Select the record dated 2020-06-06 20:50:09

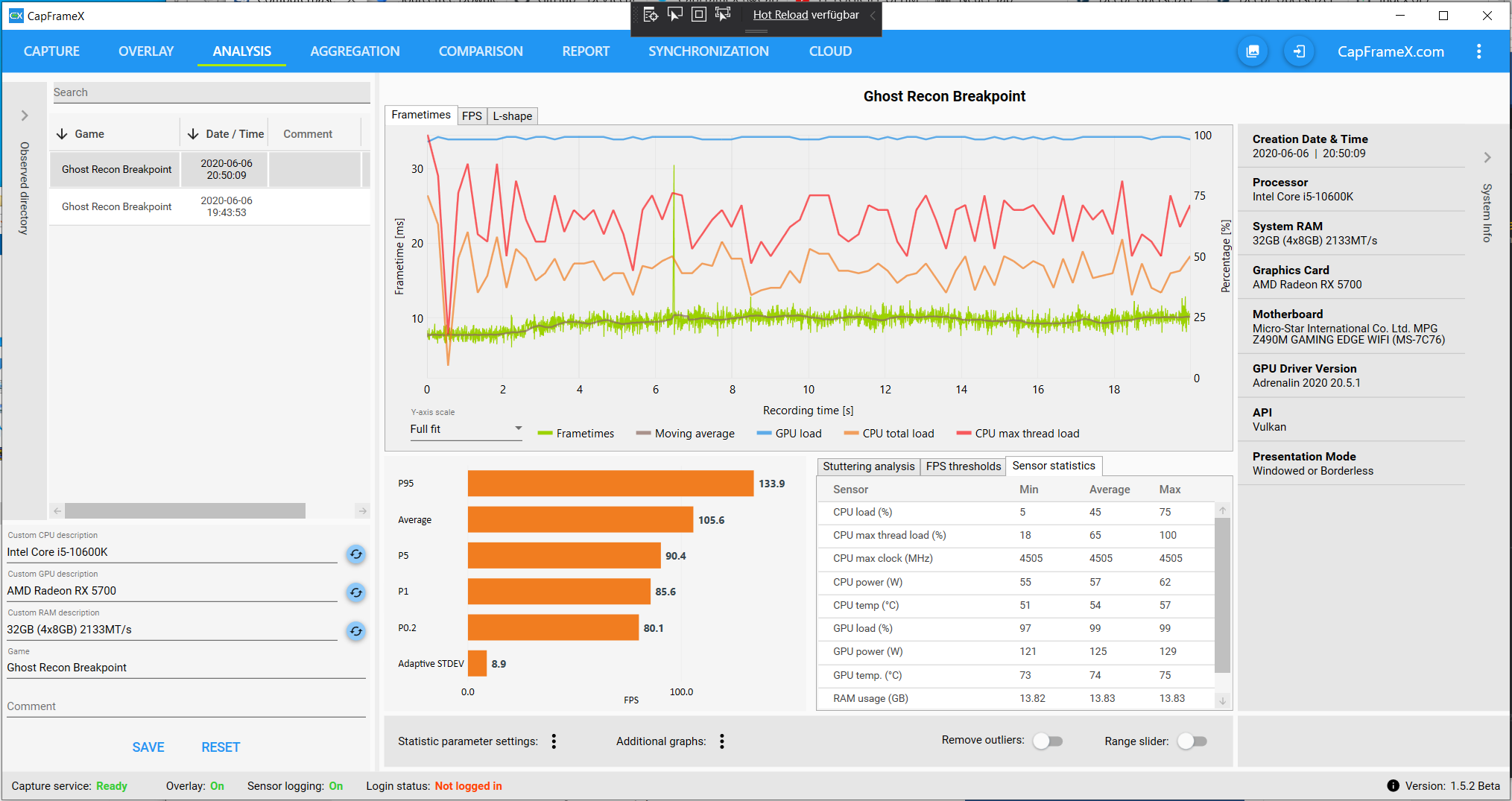(x=210, y=169)
